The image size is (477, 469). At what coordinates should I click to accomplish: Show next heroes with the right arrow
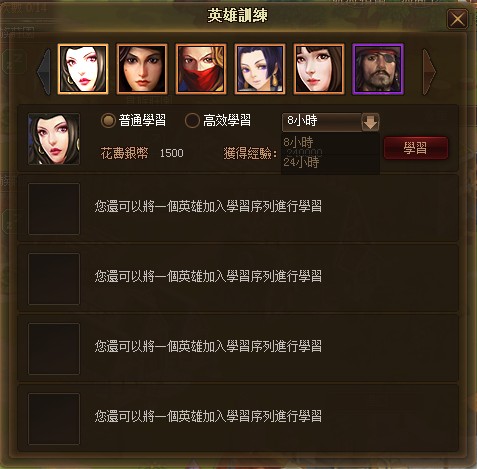[429, 71]
